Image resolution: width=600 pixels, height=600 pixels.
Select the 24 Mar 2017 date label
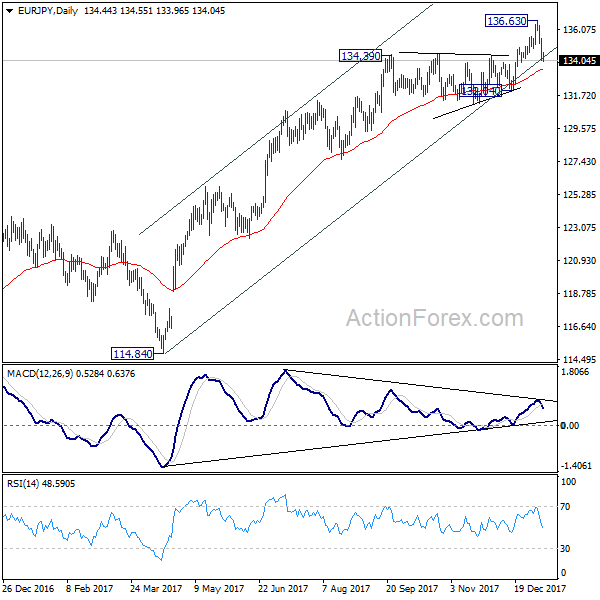(156, 589)
